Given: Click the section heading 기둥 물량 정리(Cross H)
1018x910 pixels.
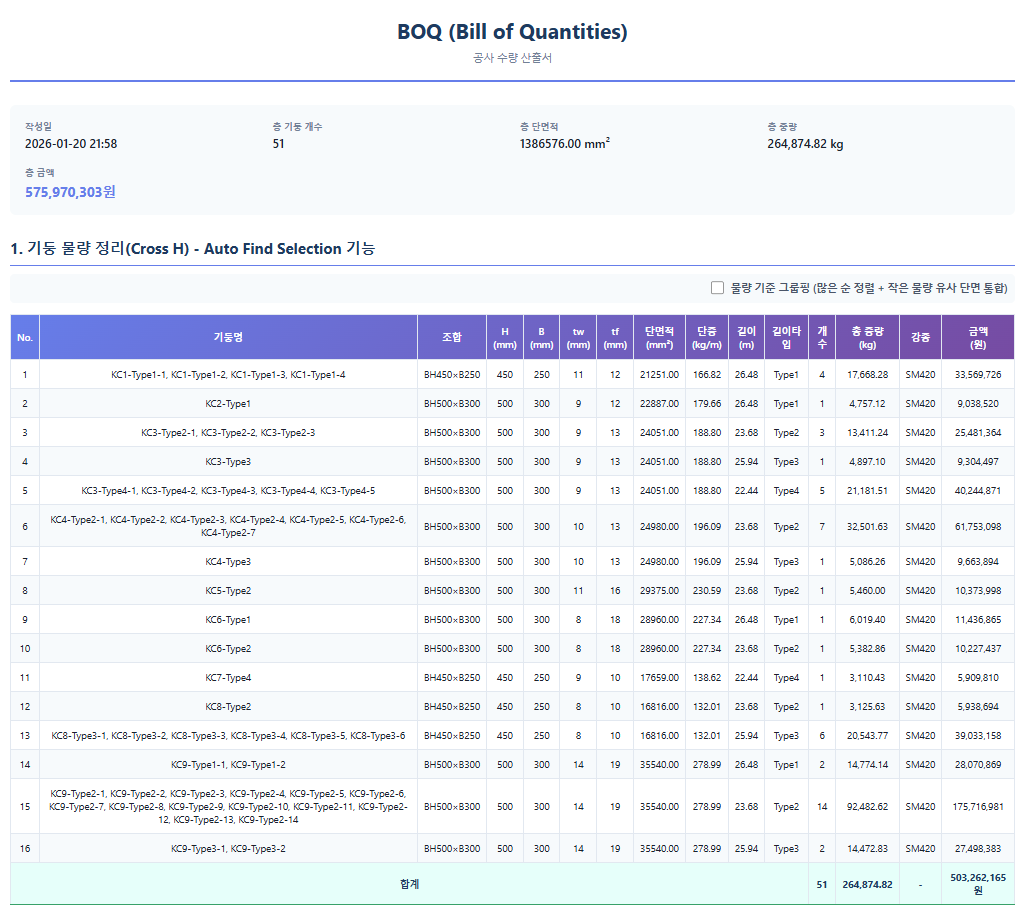Looking at the screenshot, I should click(192, 249).
